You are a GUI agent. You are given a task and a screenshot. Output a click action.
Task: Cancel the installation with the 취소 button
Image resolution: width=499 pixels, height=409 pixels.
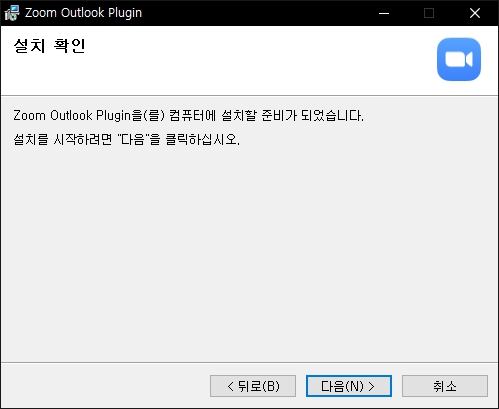pos(445,386)
